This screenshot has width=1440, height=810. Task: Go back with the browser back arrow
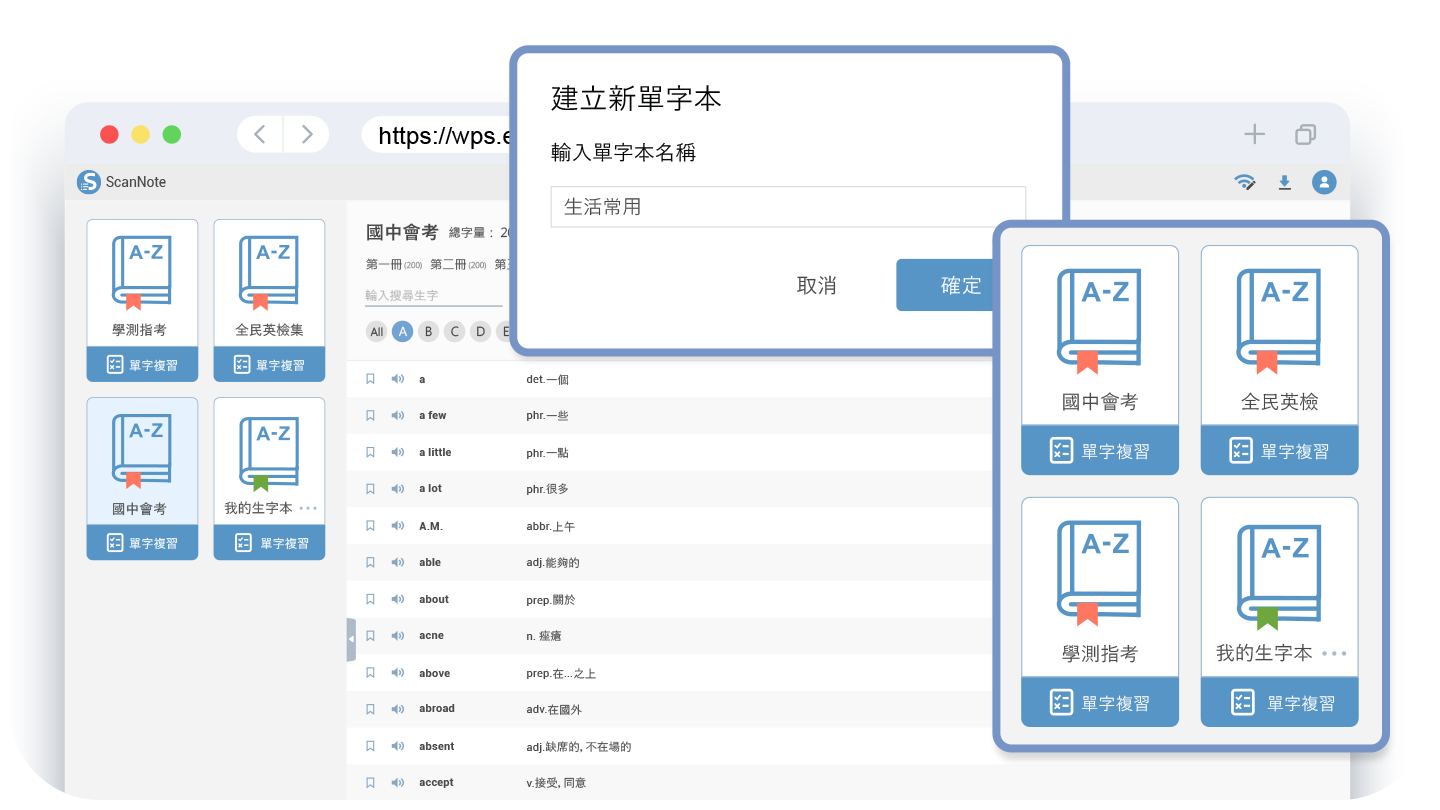point(260,134)
